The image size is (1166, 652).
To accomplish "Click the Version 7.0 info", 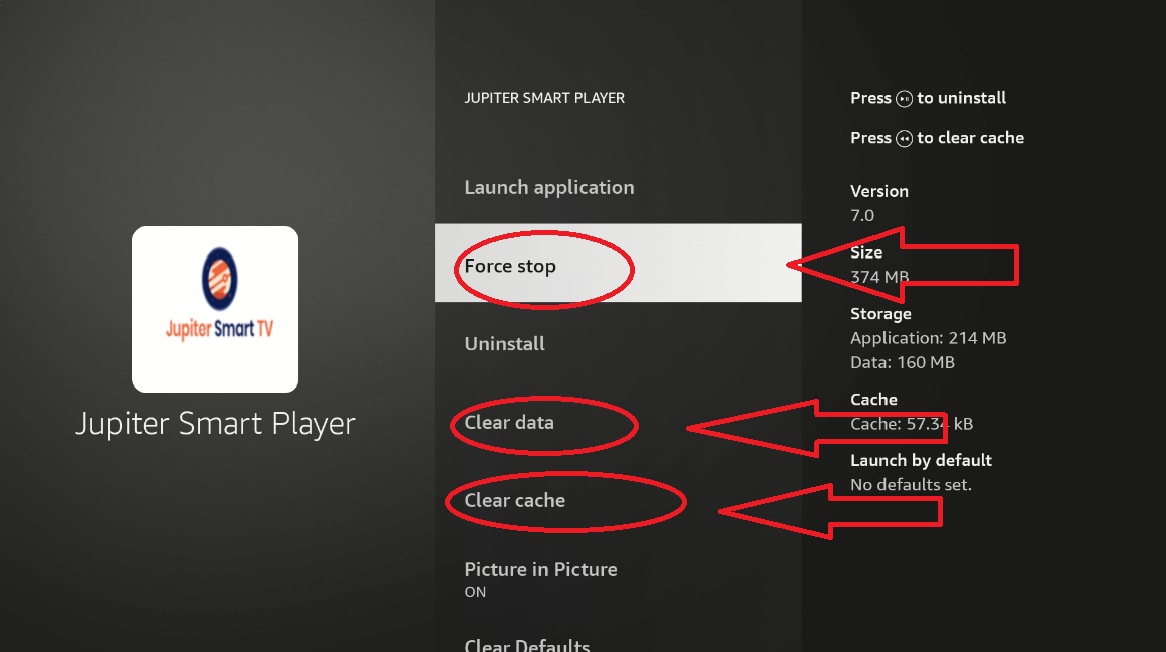I will point(879,203).
